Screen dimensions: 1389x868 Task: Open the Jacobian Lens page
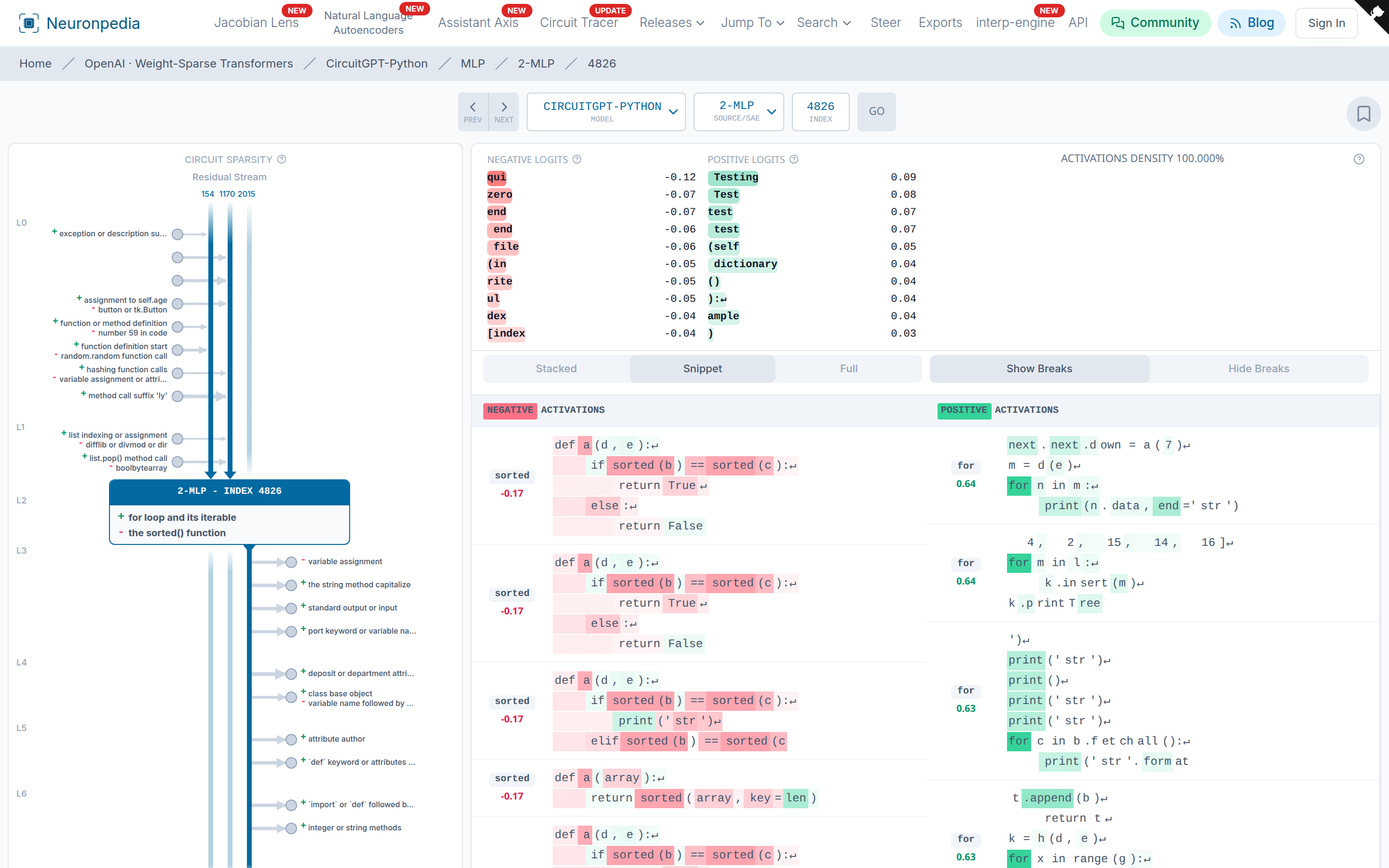[257, 23]
